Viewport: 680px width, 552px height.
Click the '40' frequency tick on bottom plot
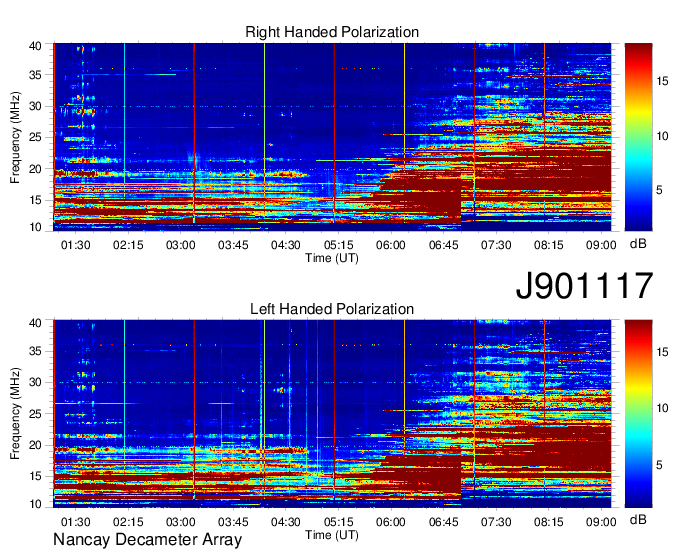[x=35, y=323]
